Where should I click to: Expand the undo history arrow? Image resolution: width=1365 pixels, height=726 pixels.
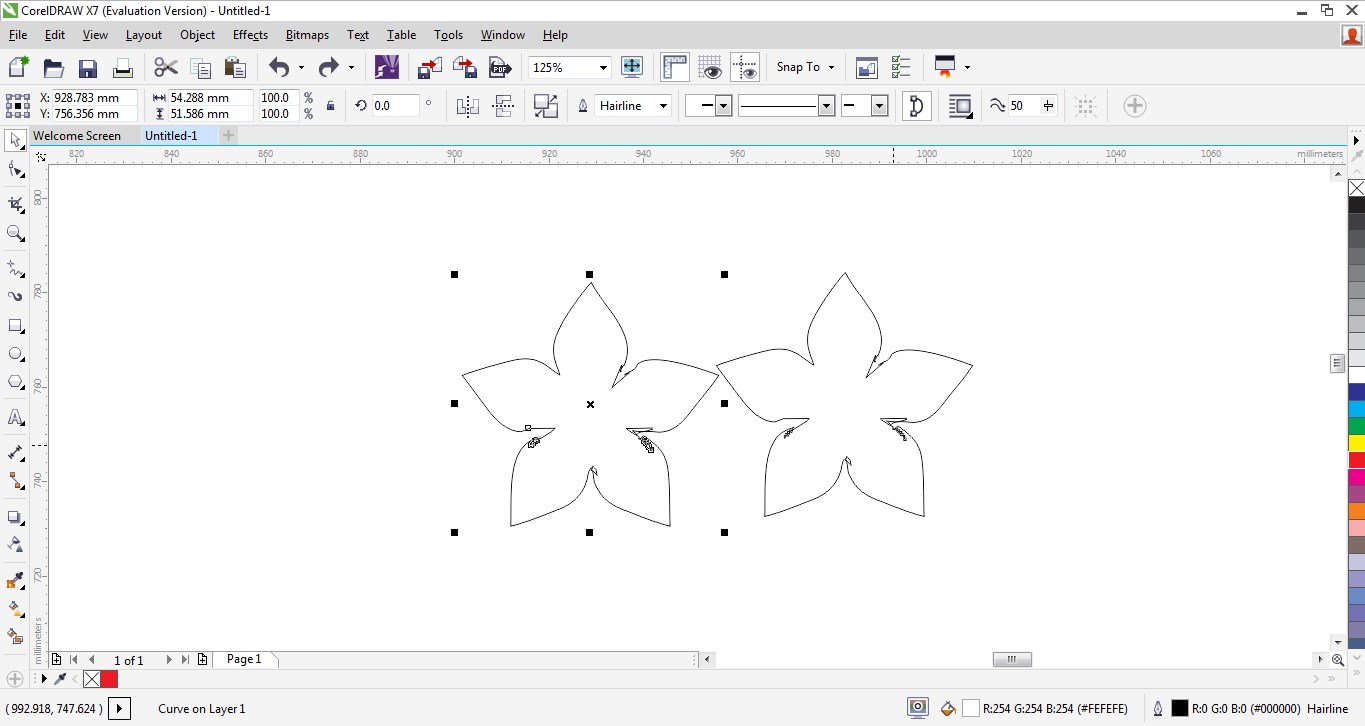tap(301, 67)
